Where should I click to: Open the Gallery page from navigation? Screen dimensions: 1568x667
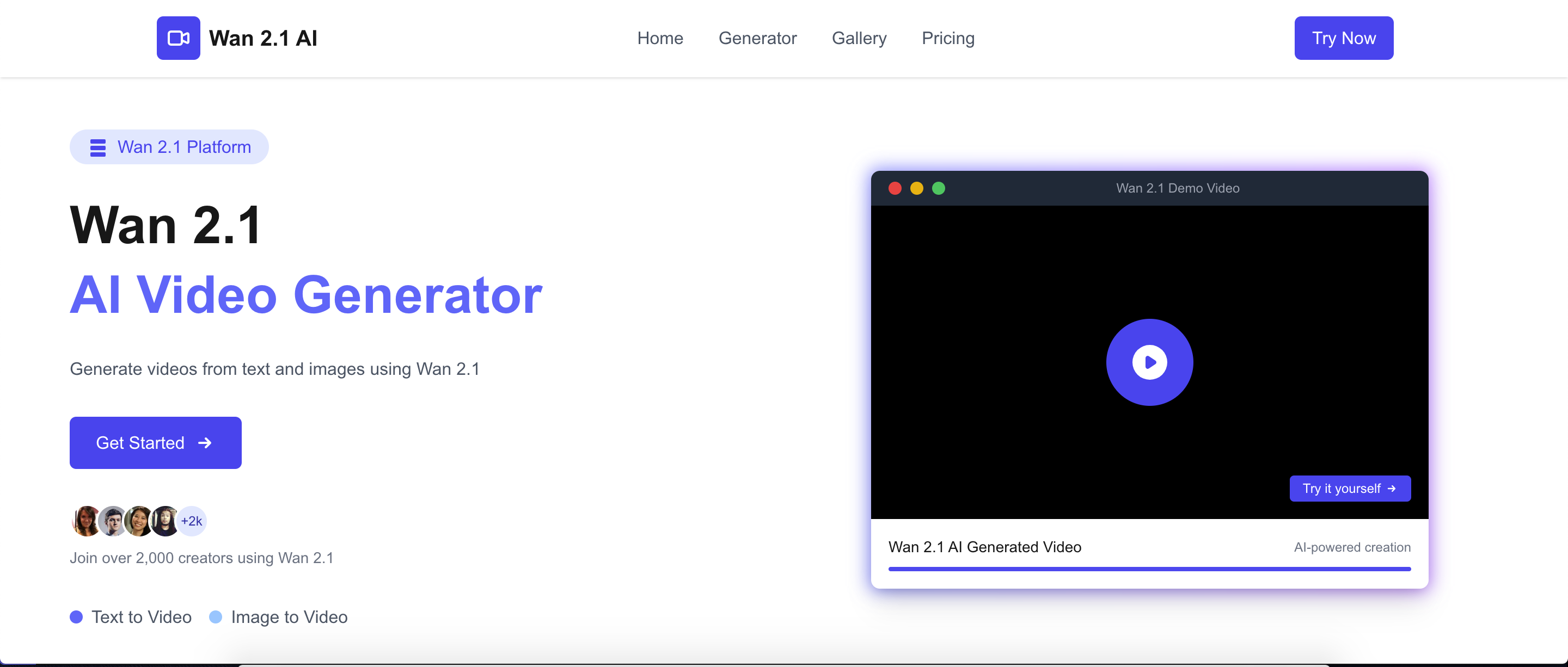click(859, 38)
